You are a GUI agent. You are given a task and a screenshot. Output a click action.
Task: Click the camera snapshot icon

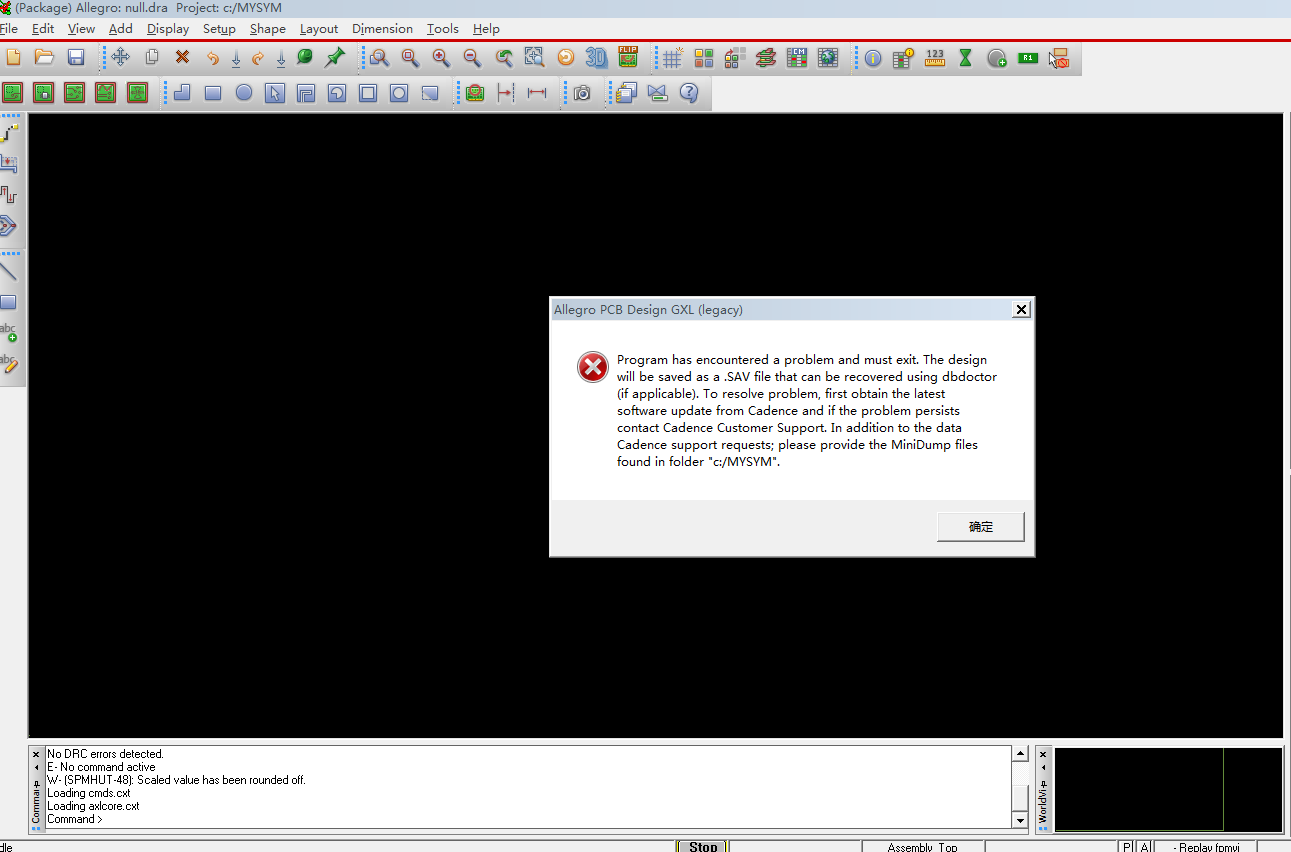coord(582,93)
